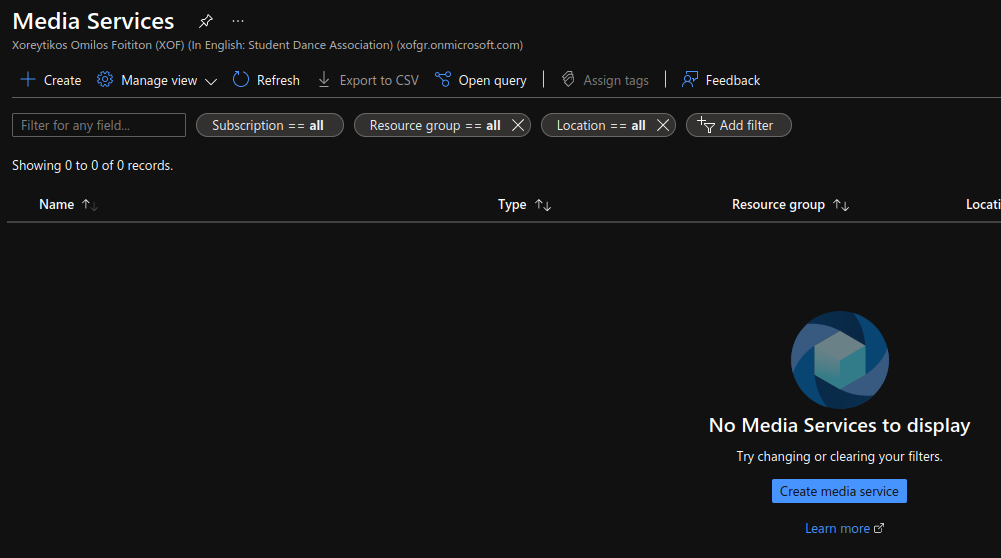Remove the Location filter
This screenshot has width=1001, height=558.
663,125
